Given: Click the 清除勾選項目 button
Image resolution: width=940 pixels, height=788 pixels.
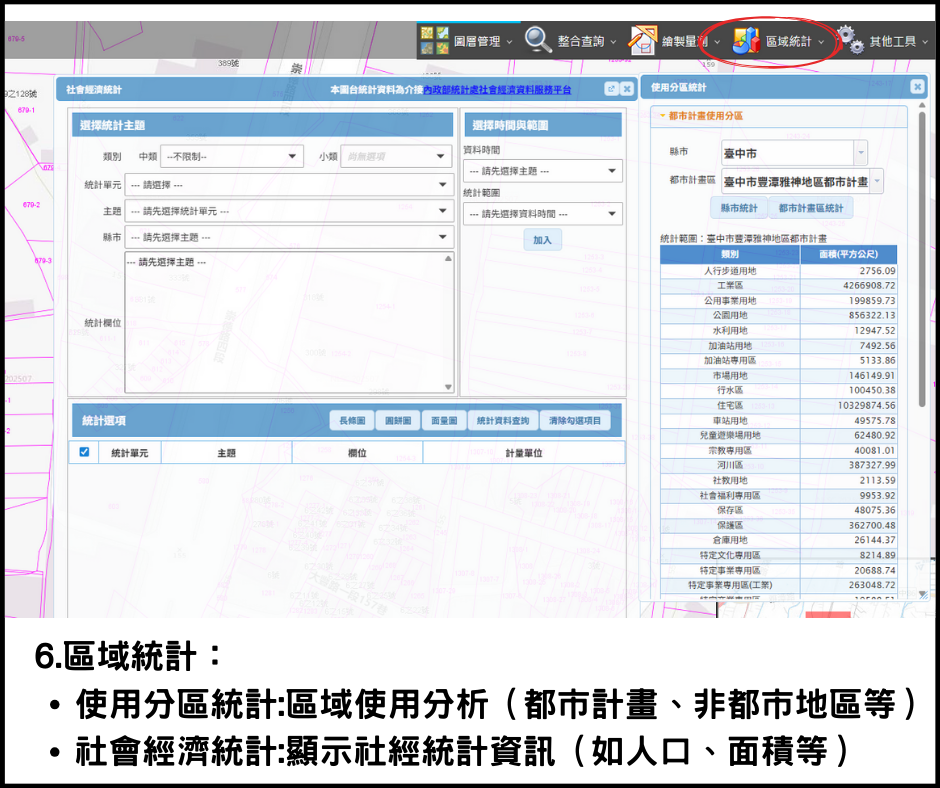Looking at the screenshot, I should point(576,421).
